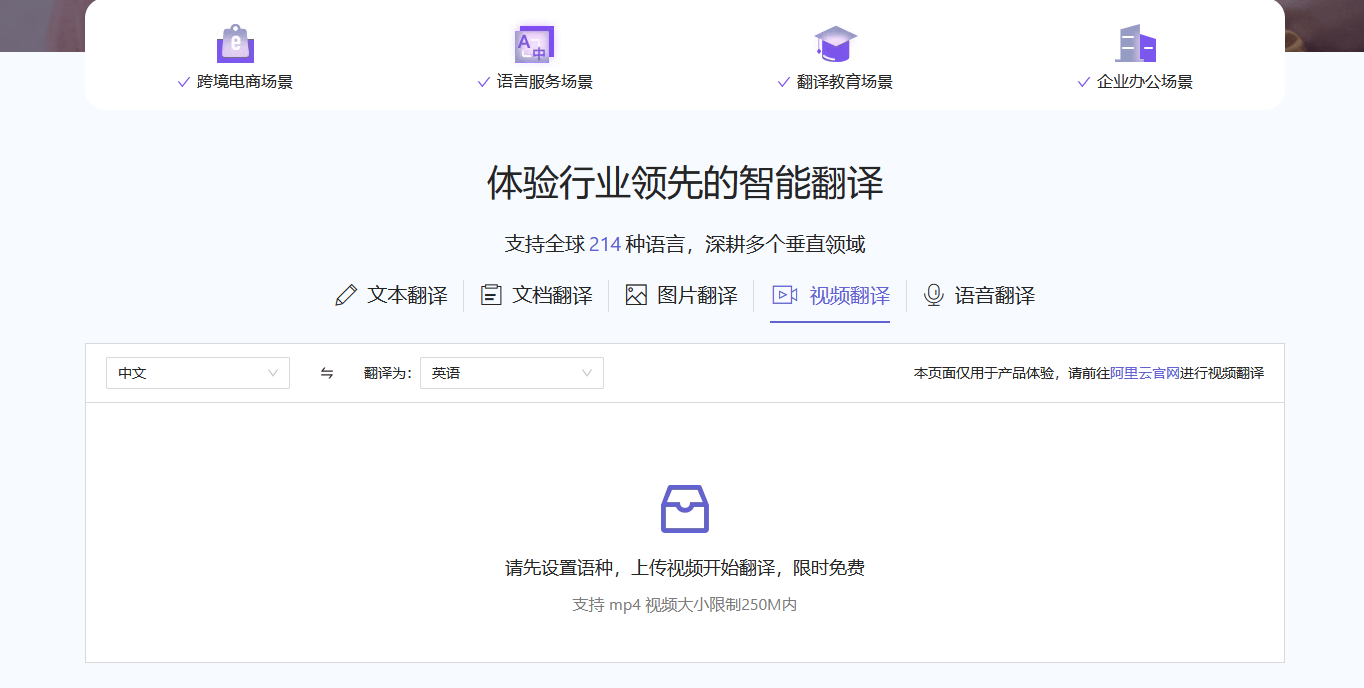Click the picture icon for 图片翻译
The image size is (1364, 688).
pyautogui.click(x=636, y=295)
